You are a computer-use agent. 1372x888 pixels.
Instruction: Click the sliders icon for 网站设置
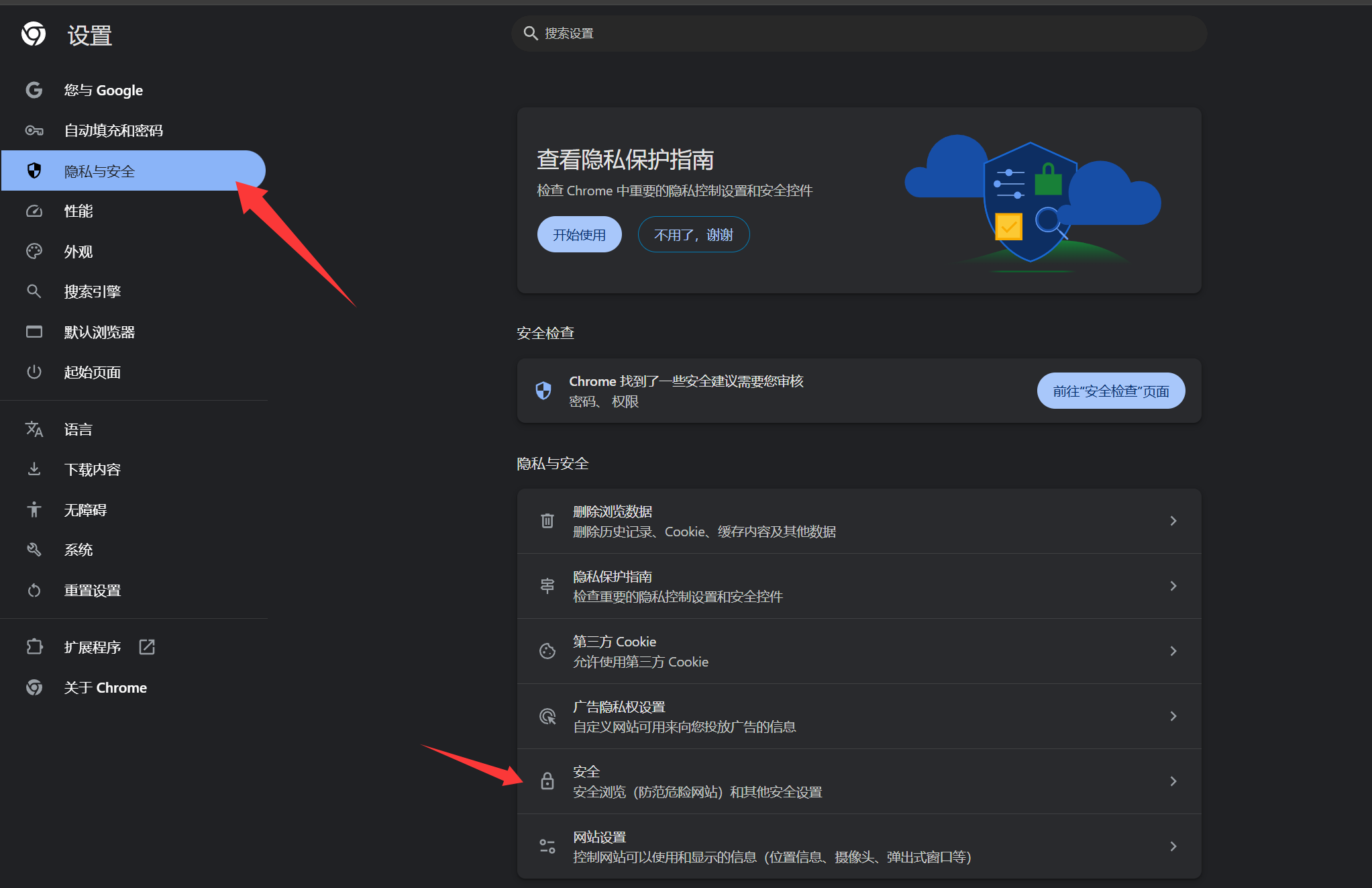point(547,846)
